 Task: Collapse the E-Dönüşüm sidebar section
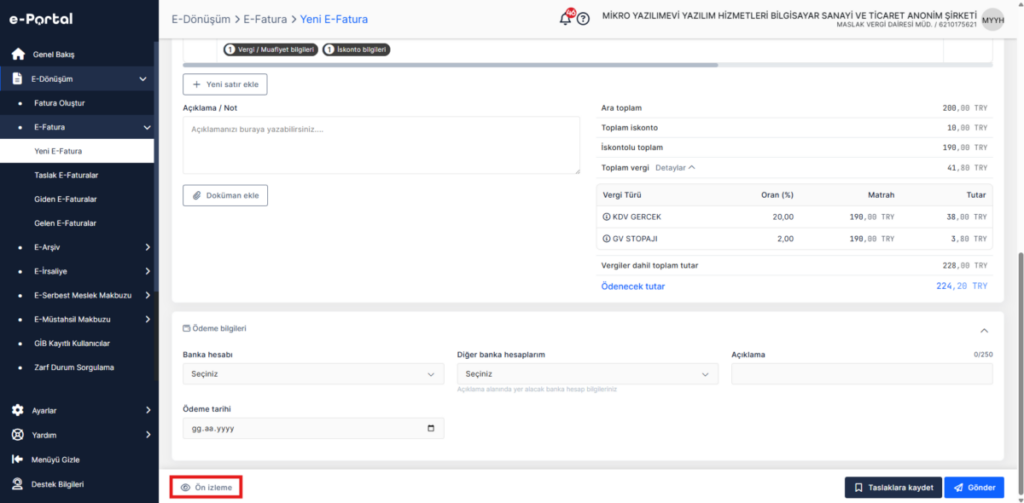pyautogui.click(x=143, y=79)
